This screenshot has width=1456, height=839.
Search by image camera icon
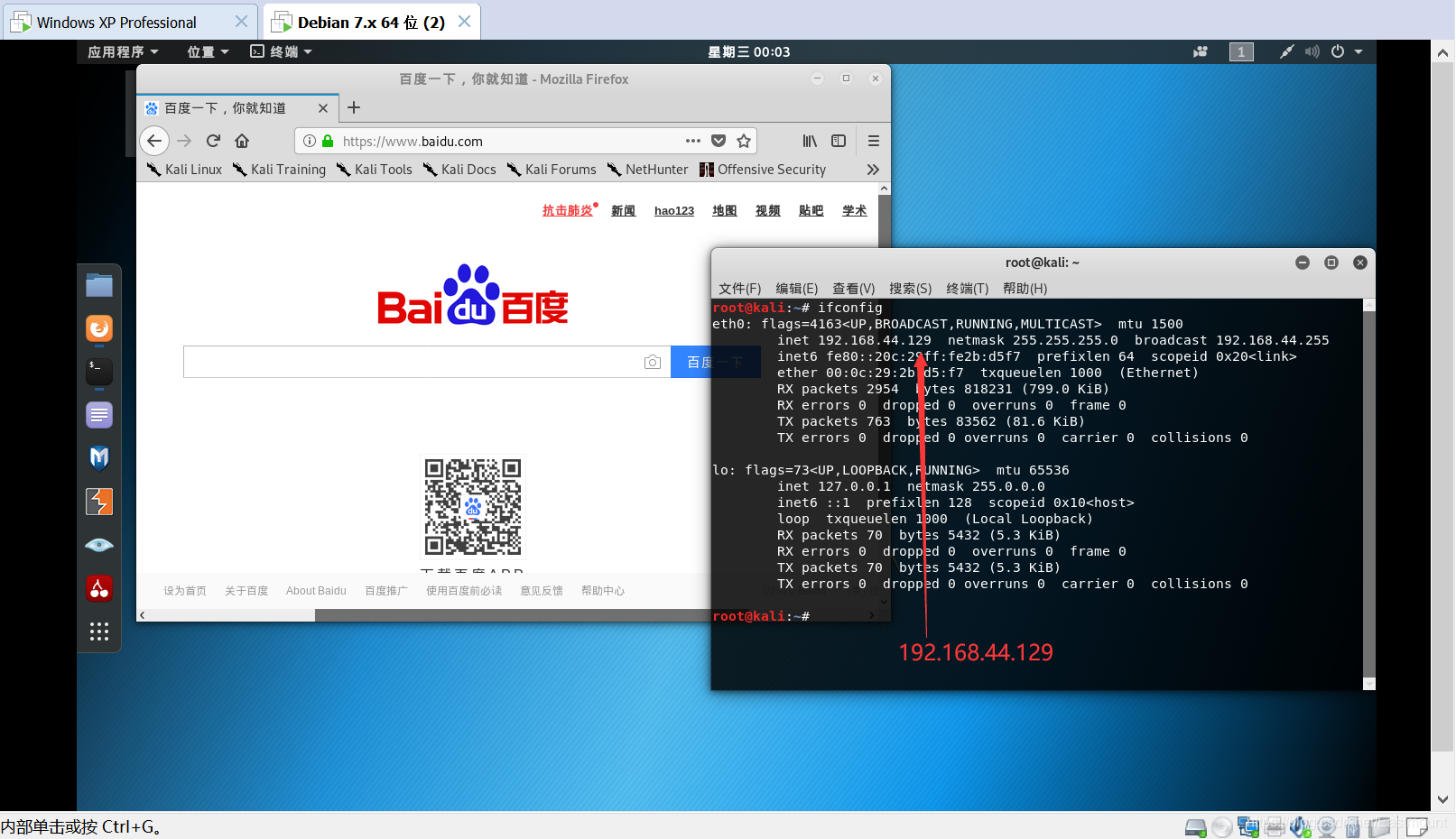click(653, 362)
